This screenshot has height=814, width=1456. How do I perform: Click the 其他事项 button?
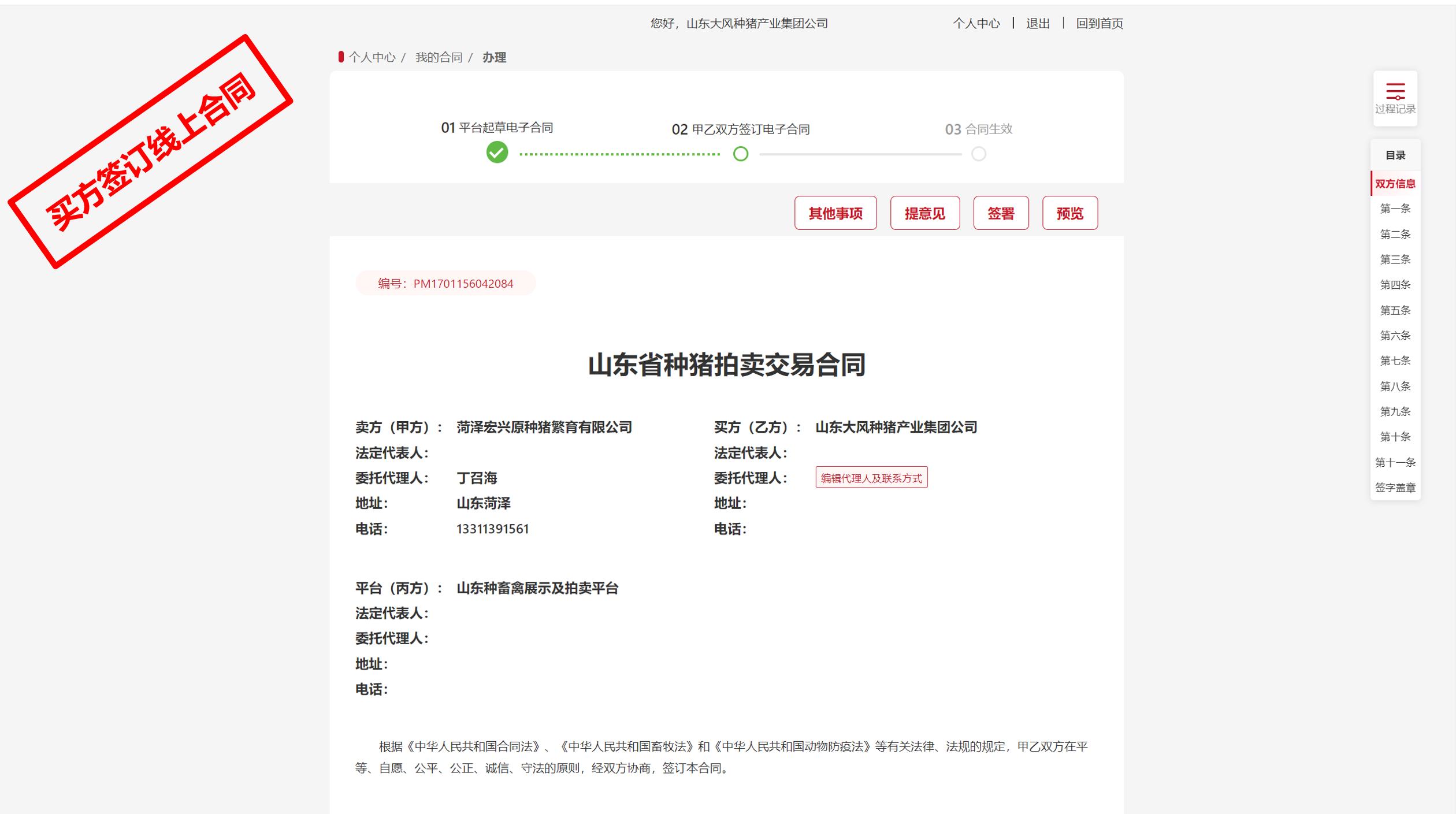click(x=835, y=213)
